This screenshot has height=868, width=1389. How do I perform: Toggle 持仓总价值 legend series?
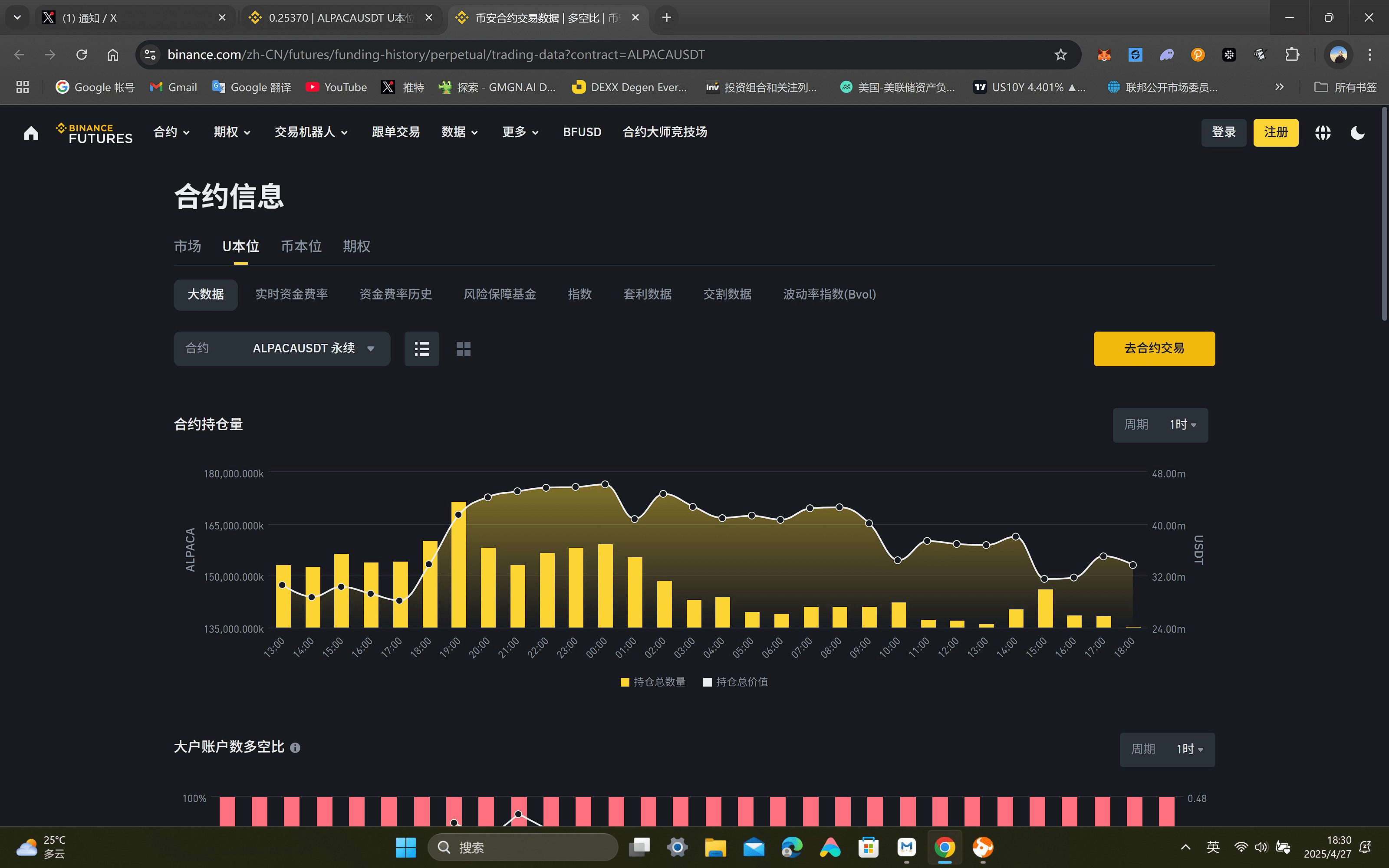736,681
